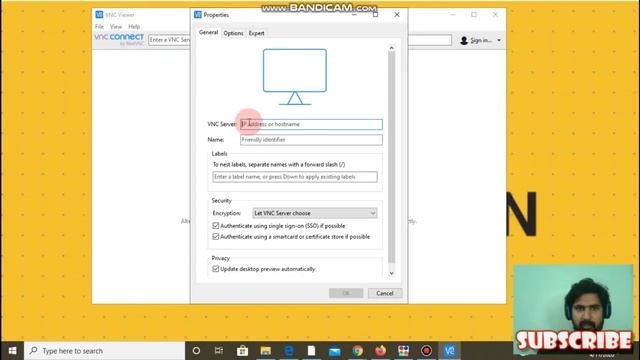
Task: Open the Windows Start menu
Action: coord(12,351)
